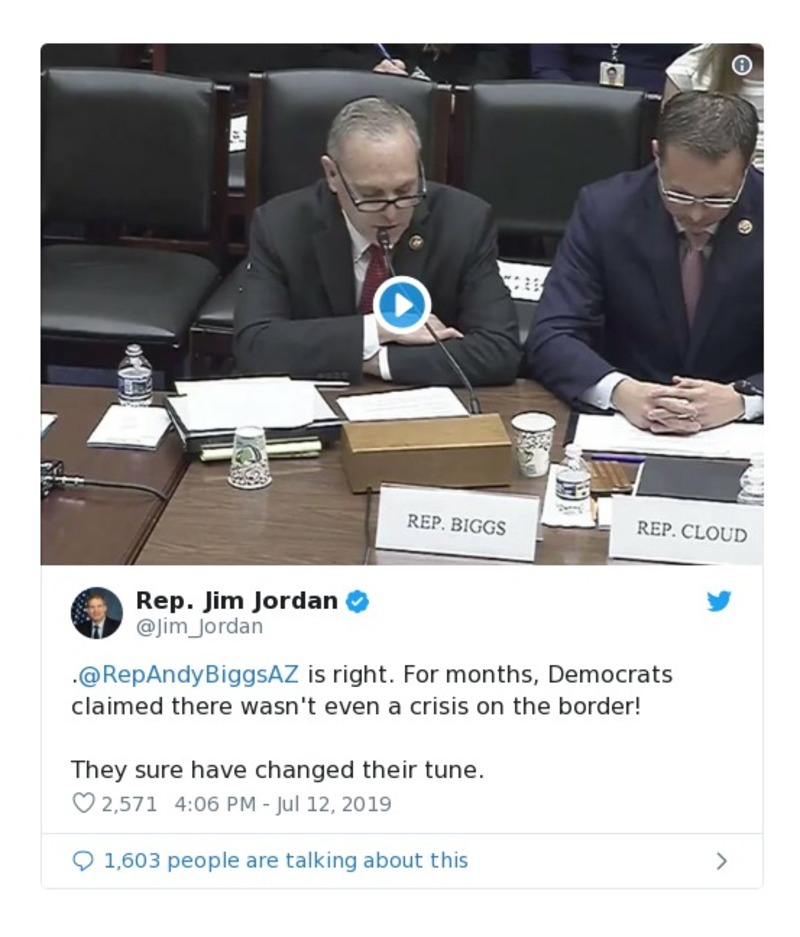Click the speech bubble reply icon
This screenshot has width=800, height=937.
tap(82, 861)
